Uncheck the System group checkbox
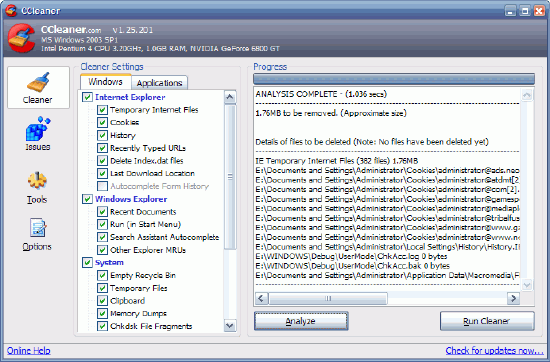Image resolution: width=550 pixels, height=362 pixels. tap(87, 262)
